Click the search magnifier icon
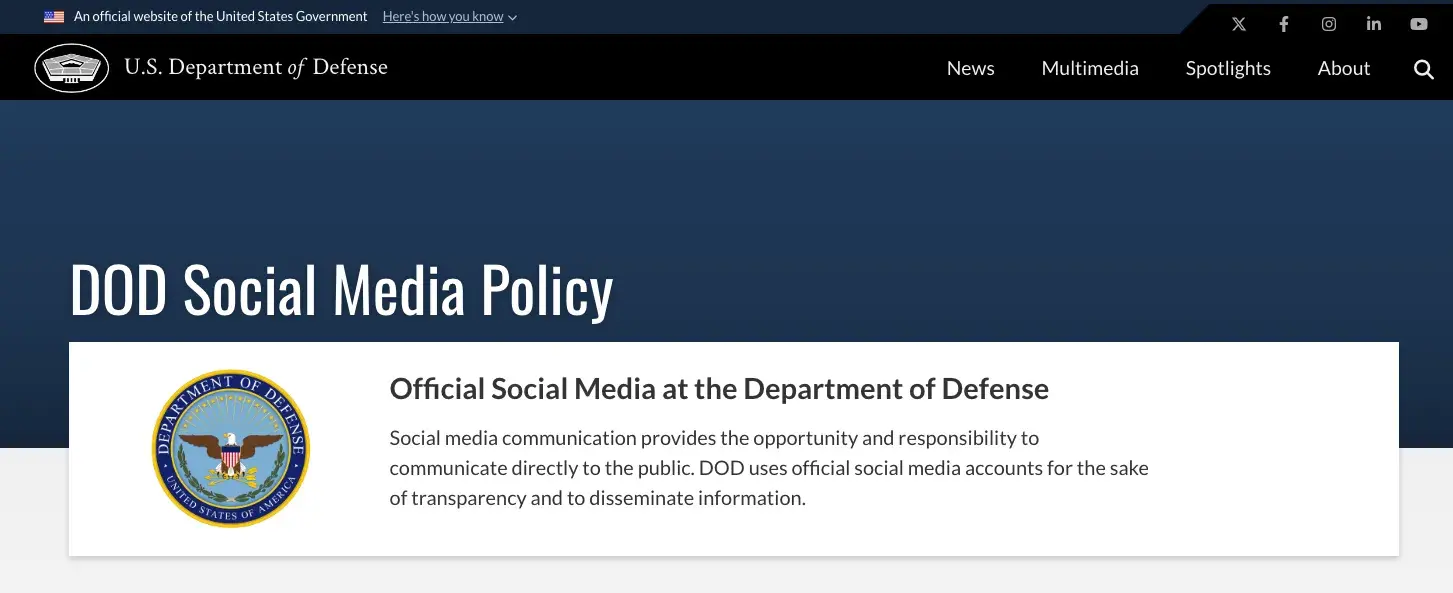The height and width of the screenshot is (593, 1453). coord(1424,69)
